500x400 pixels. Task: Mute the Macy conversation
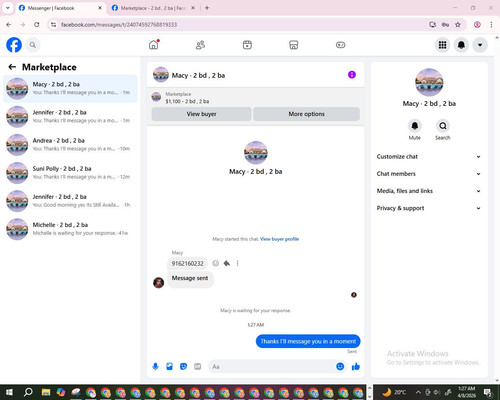pyautogui.click(x=415, y=126)
